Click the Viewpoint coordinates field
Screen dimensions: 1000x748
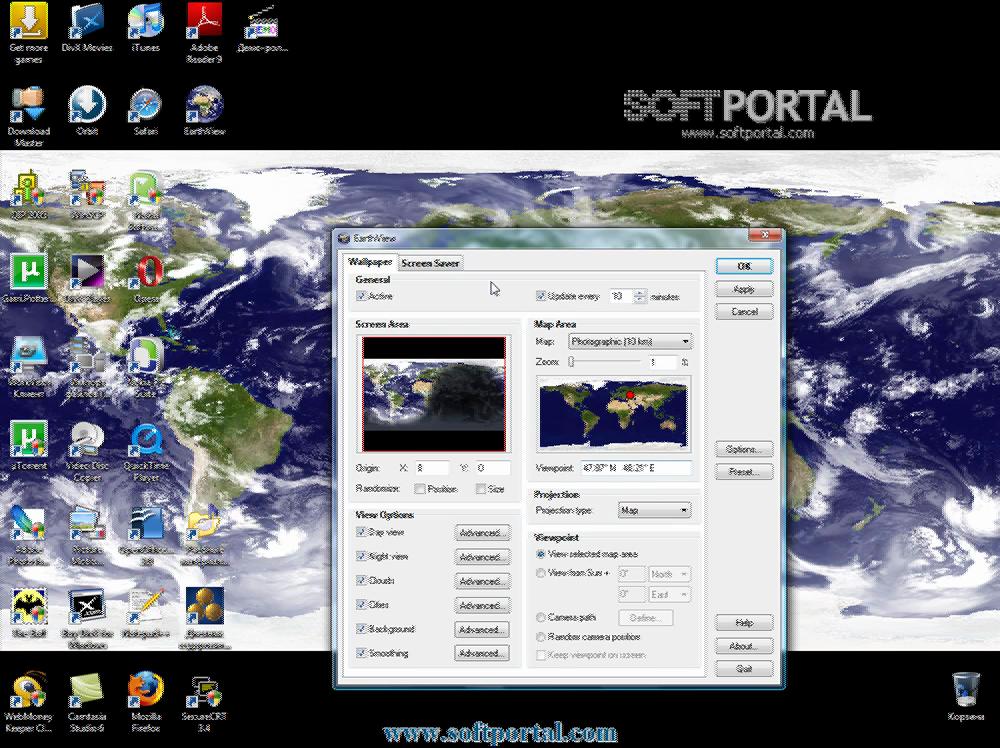tap(636, 468)
